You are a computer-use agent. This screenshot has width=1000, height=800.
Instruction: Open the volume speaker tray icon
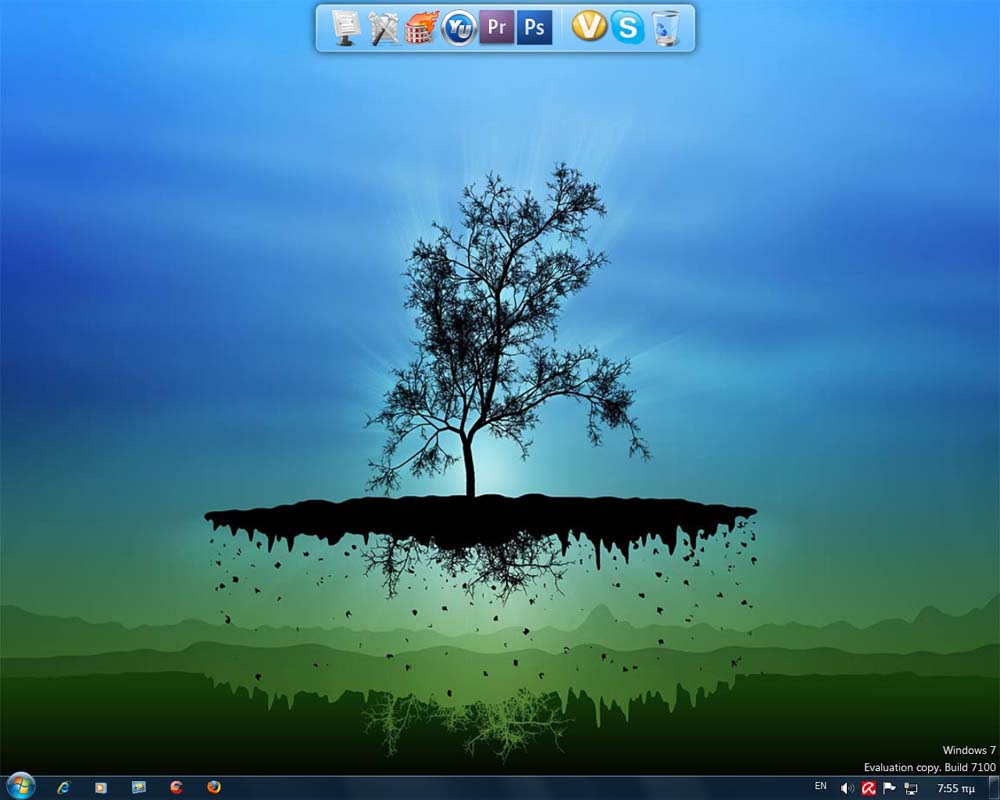pyautogui.click(x=847, y=789)
